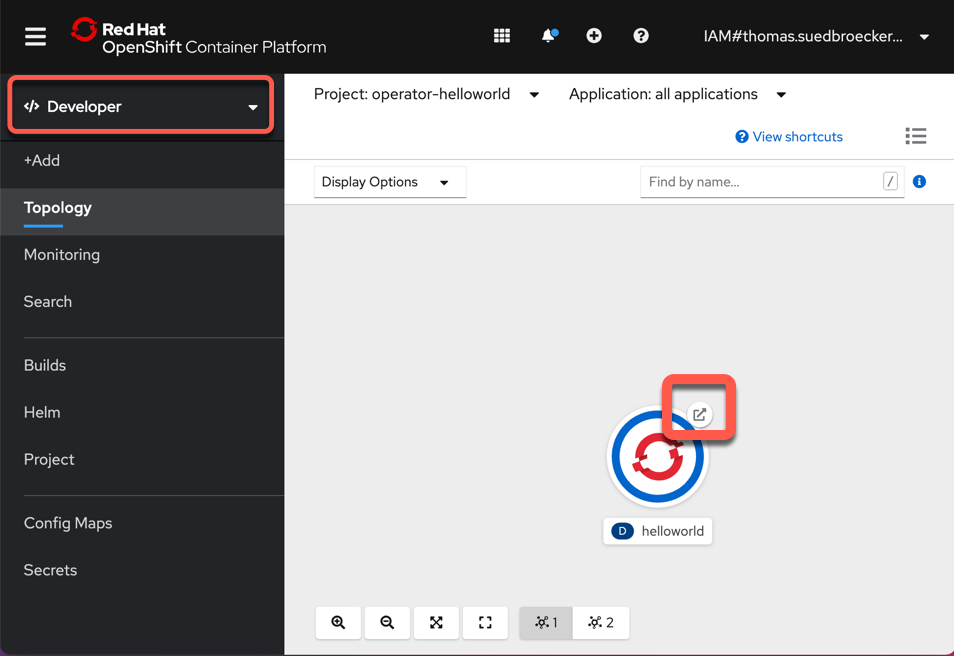Go to Monitoring in the sidebar
954x656 pixels.
pos(61,254)
